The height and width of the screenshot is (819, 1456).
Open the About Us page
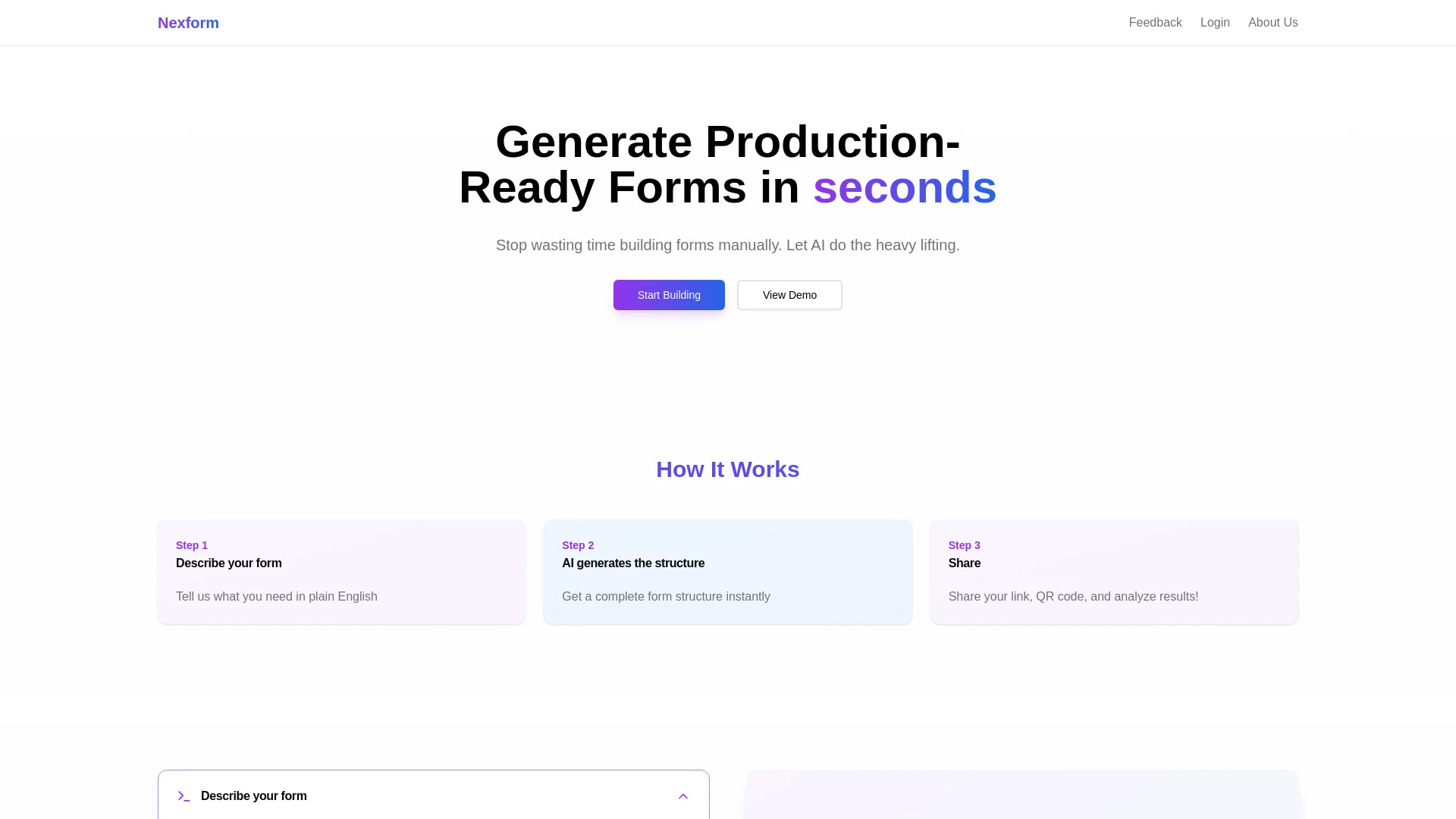(1272, 22)
